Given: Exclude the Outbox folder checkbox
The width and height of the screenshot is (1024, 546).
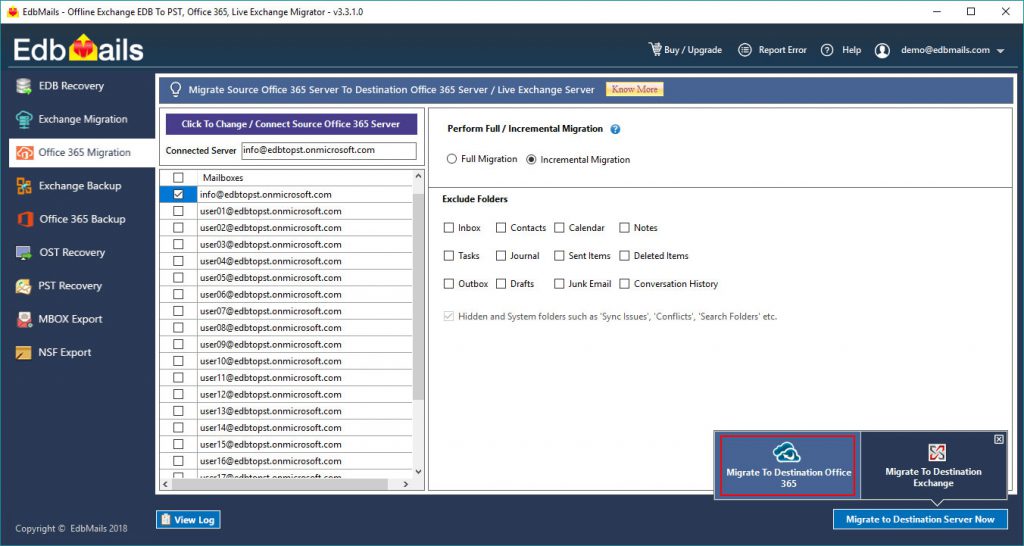Looking at the screenshot, I should click(x=449, y=284).
